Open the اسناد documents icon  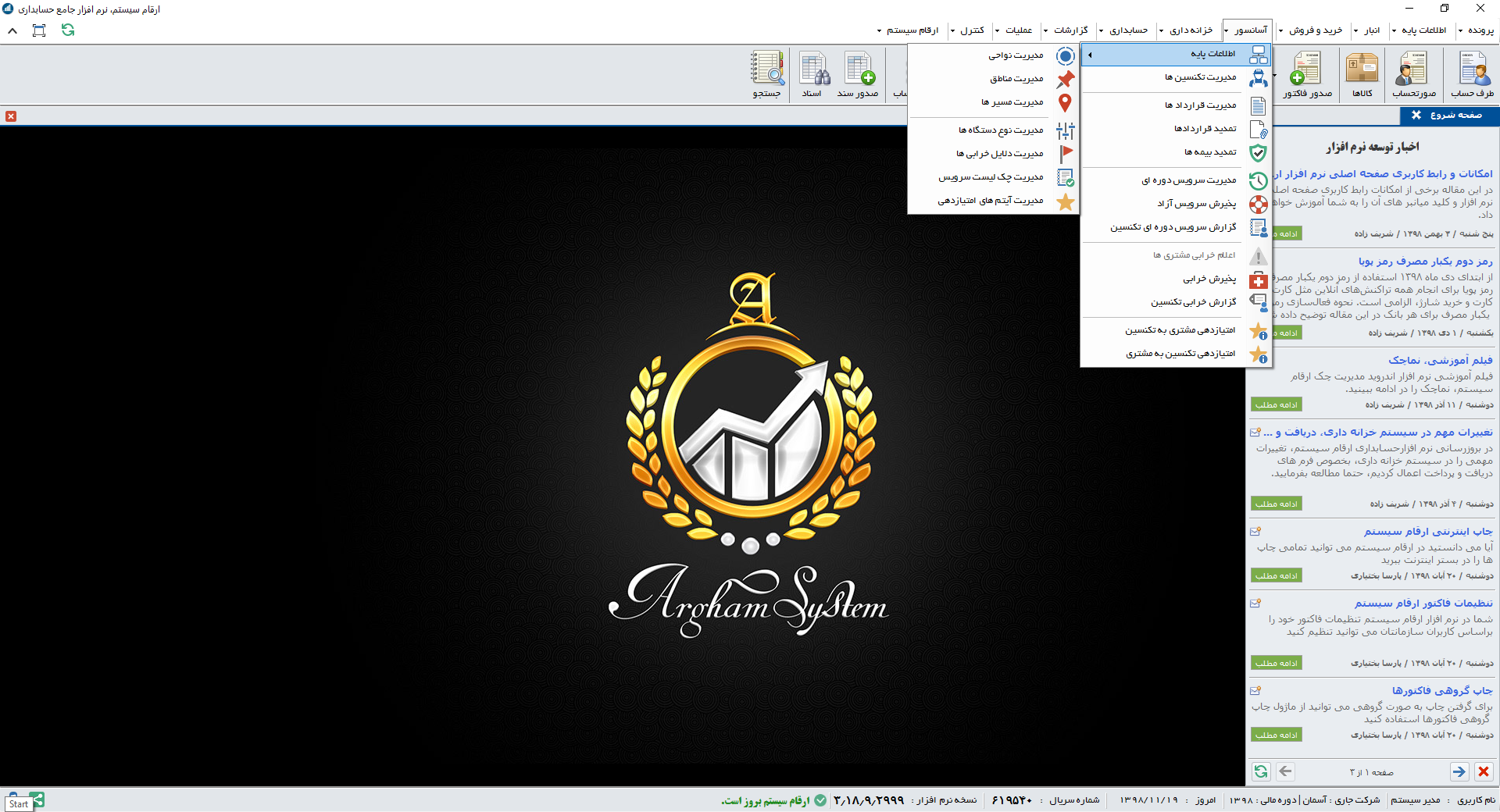[812, 75]
